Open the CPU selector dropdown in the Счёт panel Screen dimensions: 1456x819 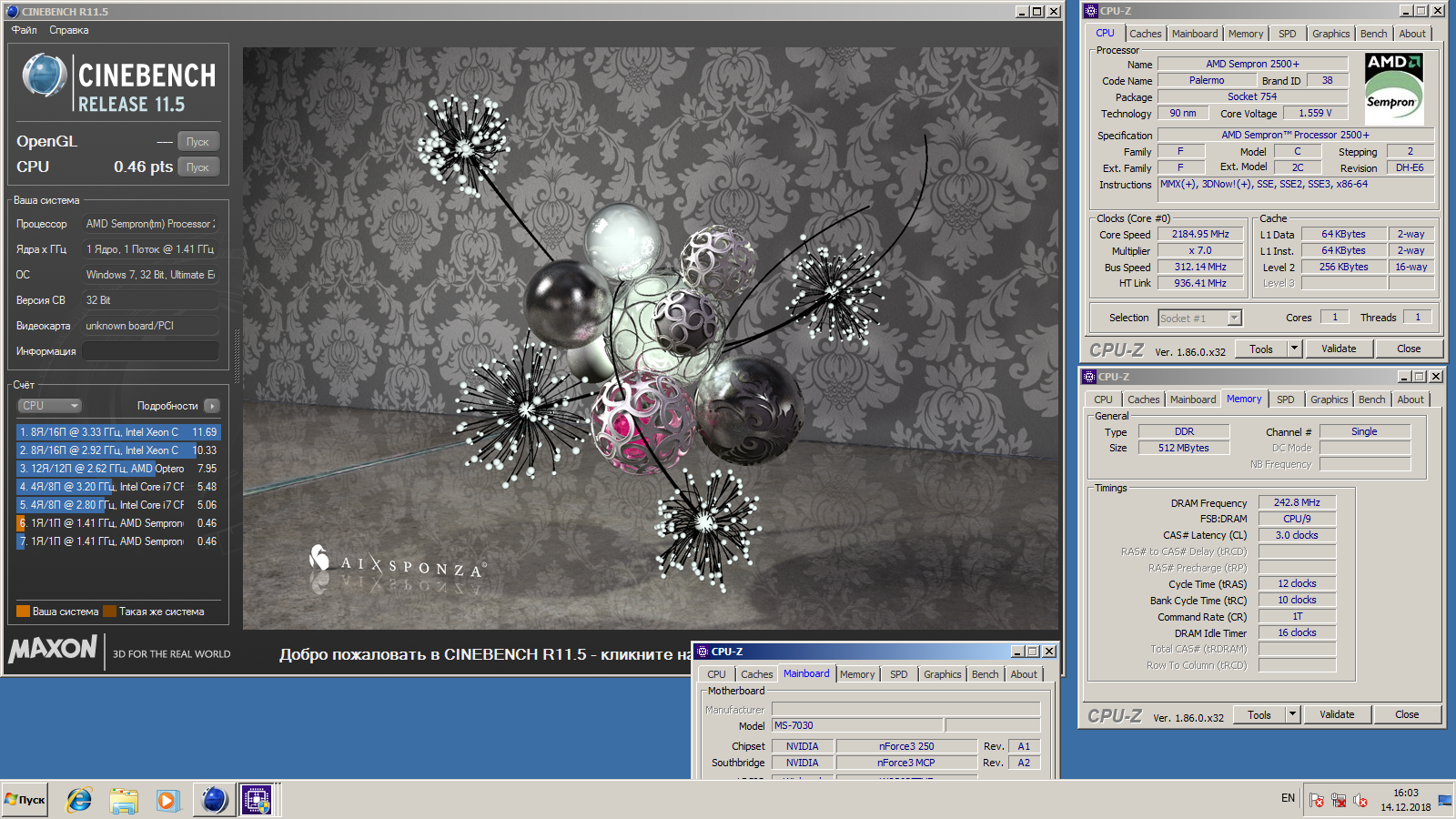(49, 406)
